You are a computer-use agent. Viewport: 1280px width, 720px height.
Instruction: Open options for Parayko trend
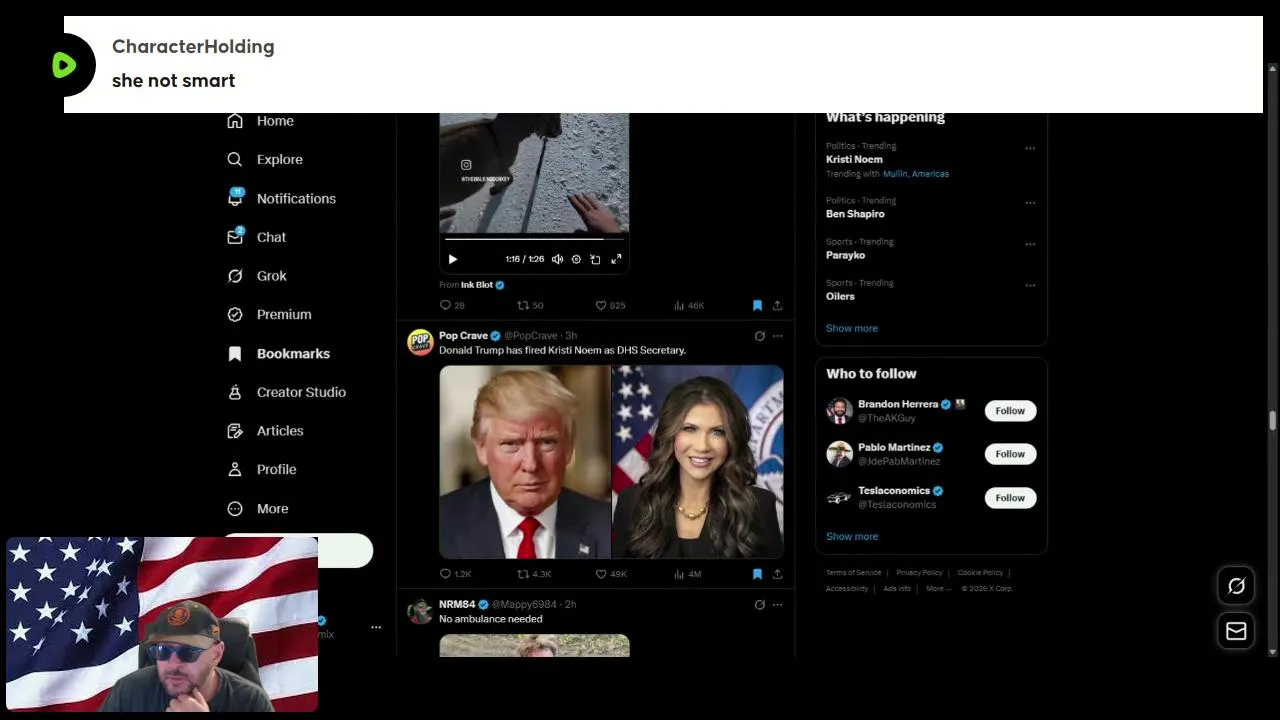coord(1030,244)
